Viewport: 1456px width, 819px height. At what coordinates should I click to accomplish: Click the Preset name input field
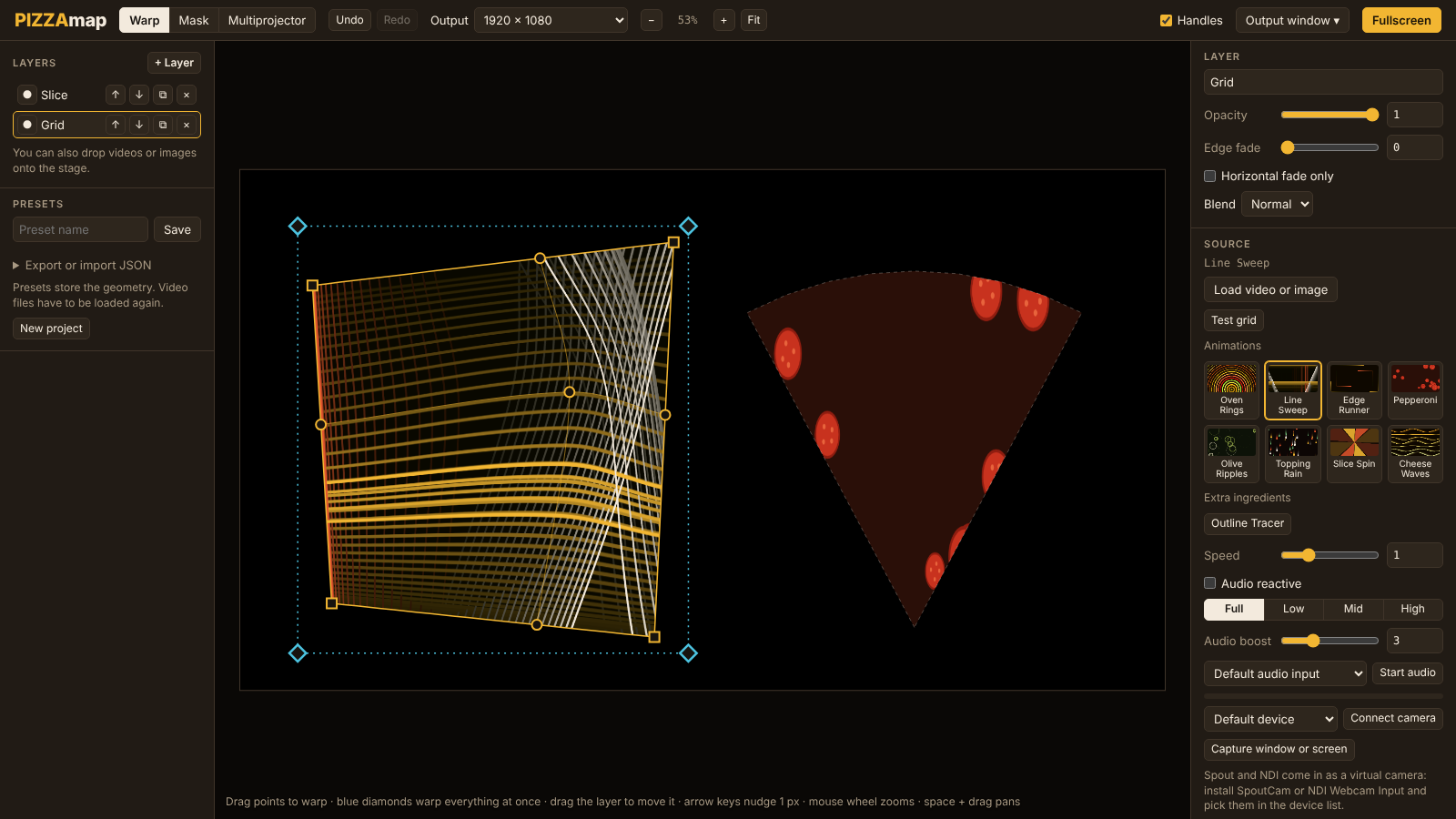point(80,229)
